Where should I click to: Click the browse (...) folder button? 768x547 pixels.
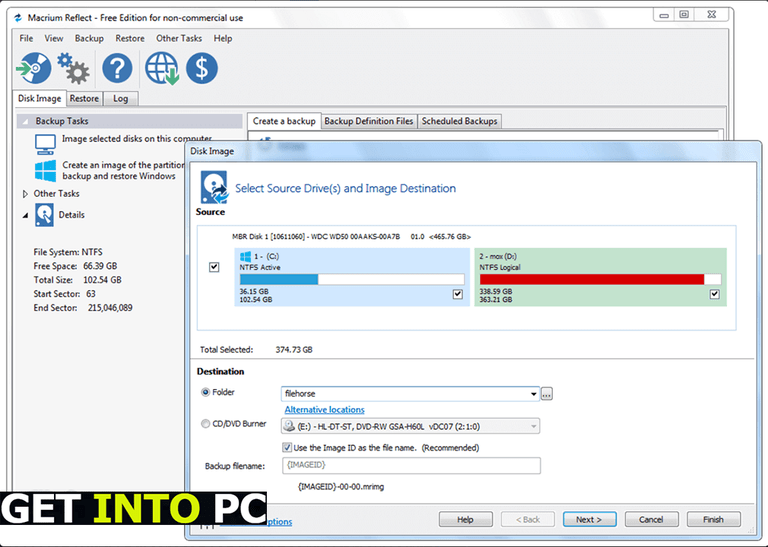click(547, 394)
